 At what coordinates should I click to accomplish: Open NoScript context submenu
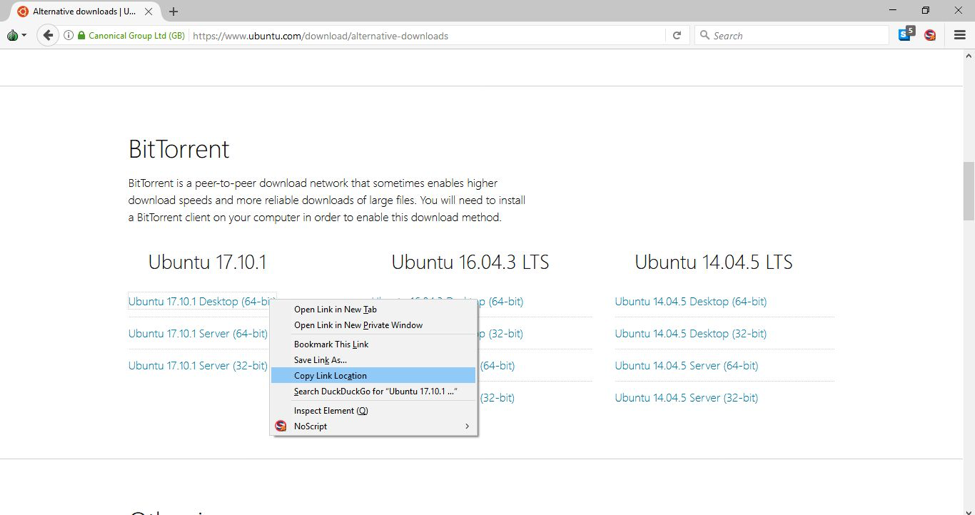click(374, 426)
